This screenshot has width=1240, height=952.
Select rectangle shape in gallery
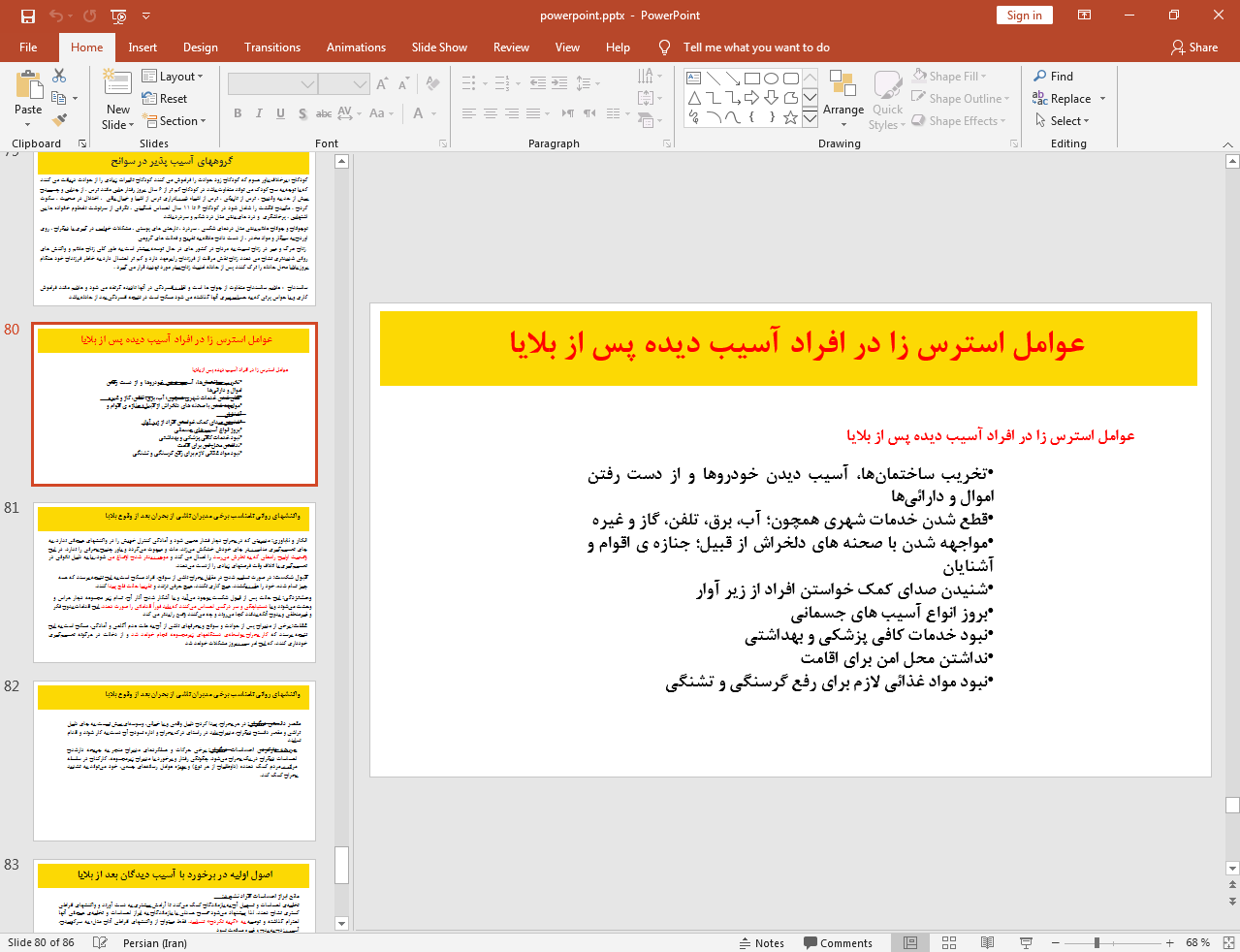[x=752, y=79]
